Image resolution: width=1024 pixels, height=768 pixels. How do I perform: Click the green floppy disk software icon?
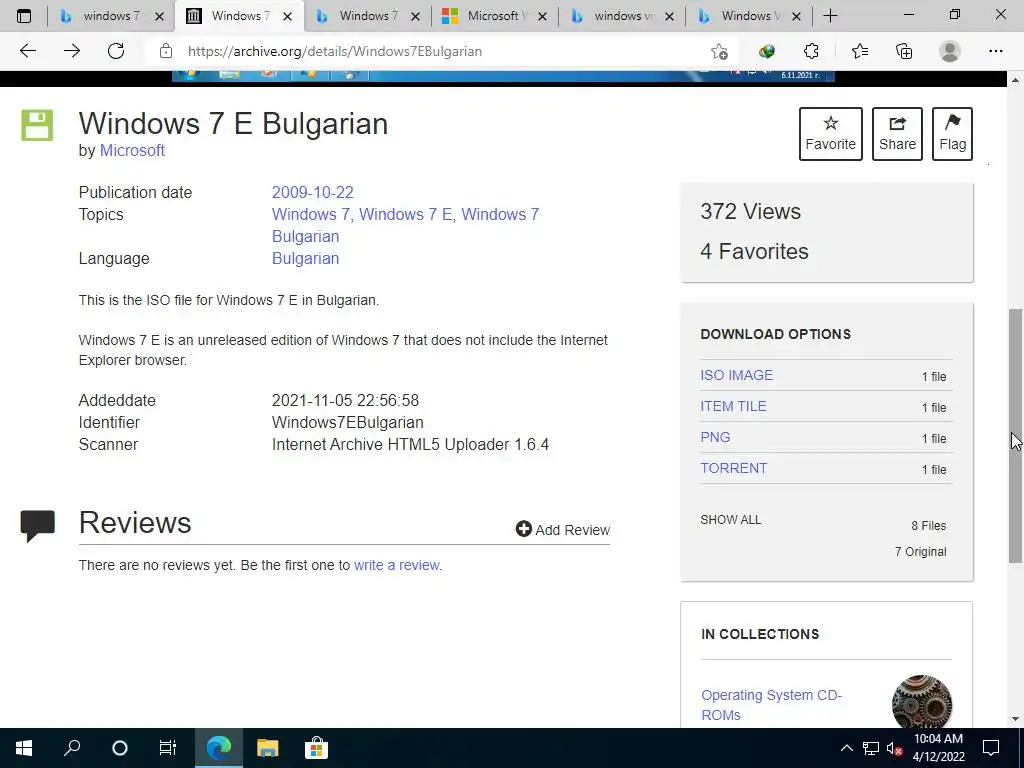(37, 125)
